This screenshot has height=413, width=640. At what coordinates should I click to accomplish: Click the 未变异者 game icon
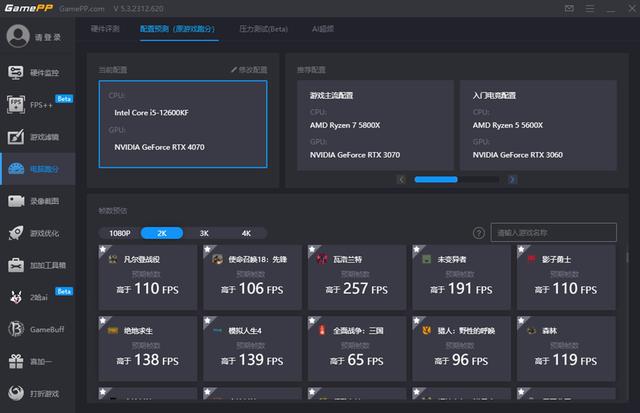[x=427, y=259]
